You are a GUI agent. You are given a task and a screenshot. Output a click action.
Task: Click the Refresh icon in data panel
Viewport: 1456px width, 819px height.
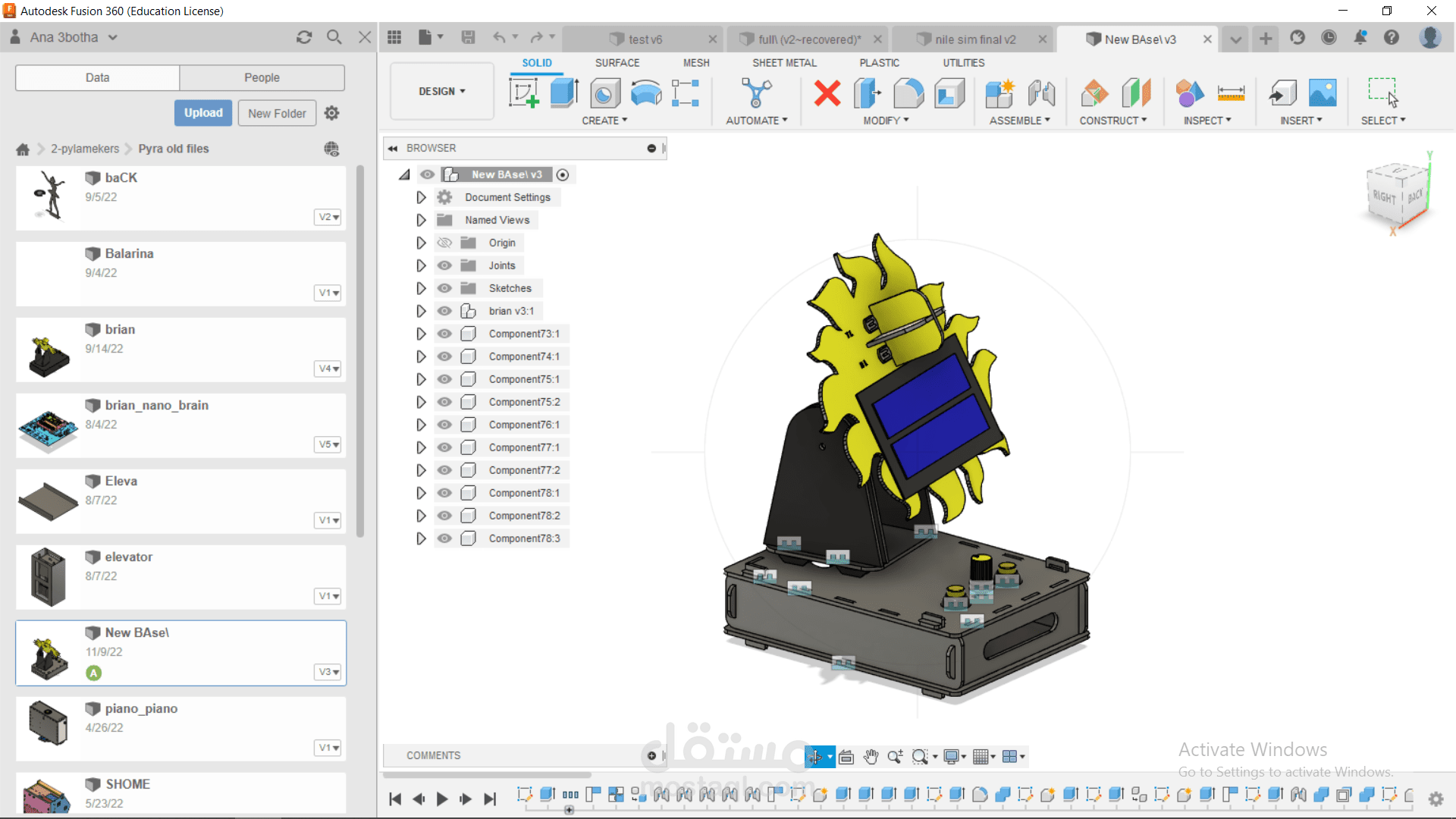tap(304, 37)
